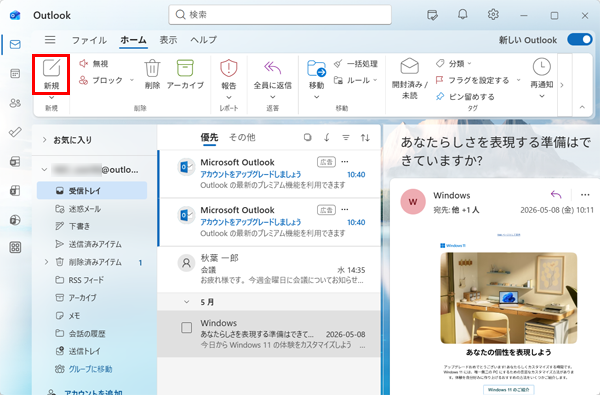Screen dimensions: 600x395
Task: Click the 報告 shield icon
Action: click(x=229, y=69)
